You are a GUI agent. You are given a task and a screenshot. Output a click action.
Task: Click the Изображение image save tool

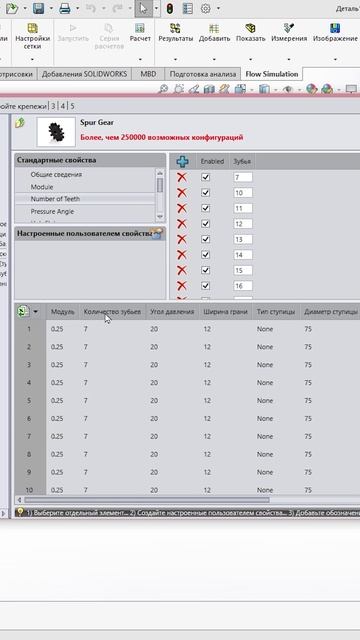click(x=335, y=32)
